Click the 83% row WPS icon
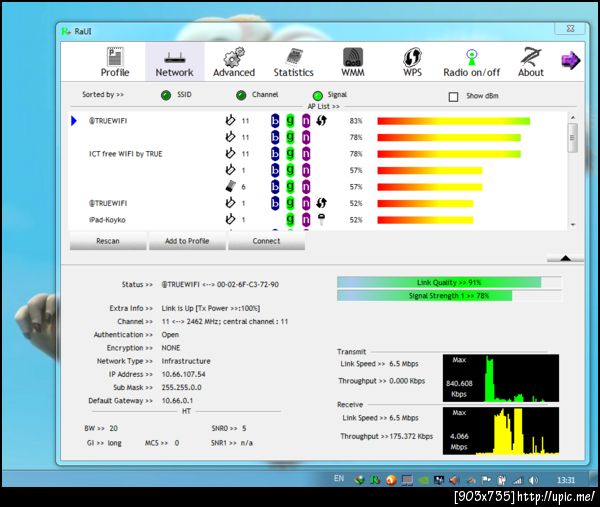Viewport: 600px width, 507px height. tap(321, 121)
